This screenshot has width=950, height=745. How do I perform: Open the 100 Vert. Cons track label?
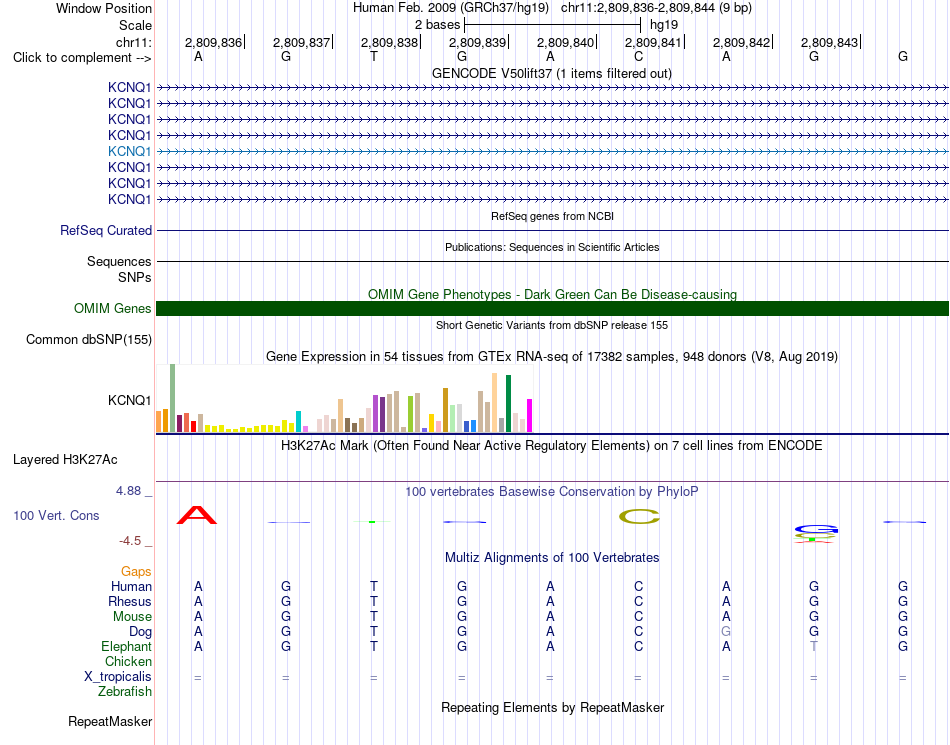click(56, 515)
